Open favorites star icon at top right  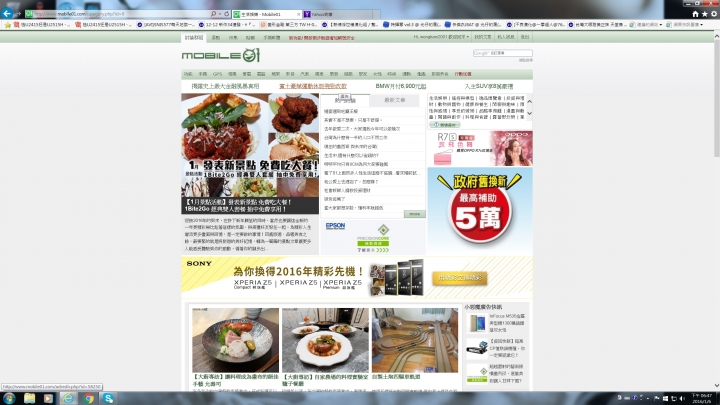pos(704,14)
